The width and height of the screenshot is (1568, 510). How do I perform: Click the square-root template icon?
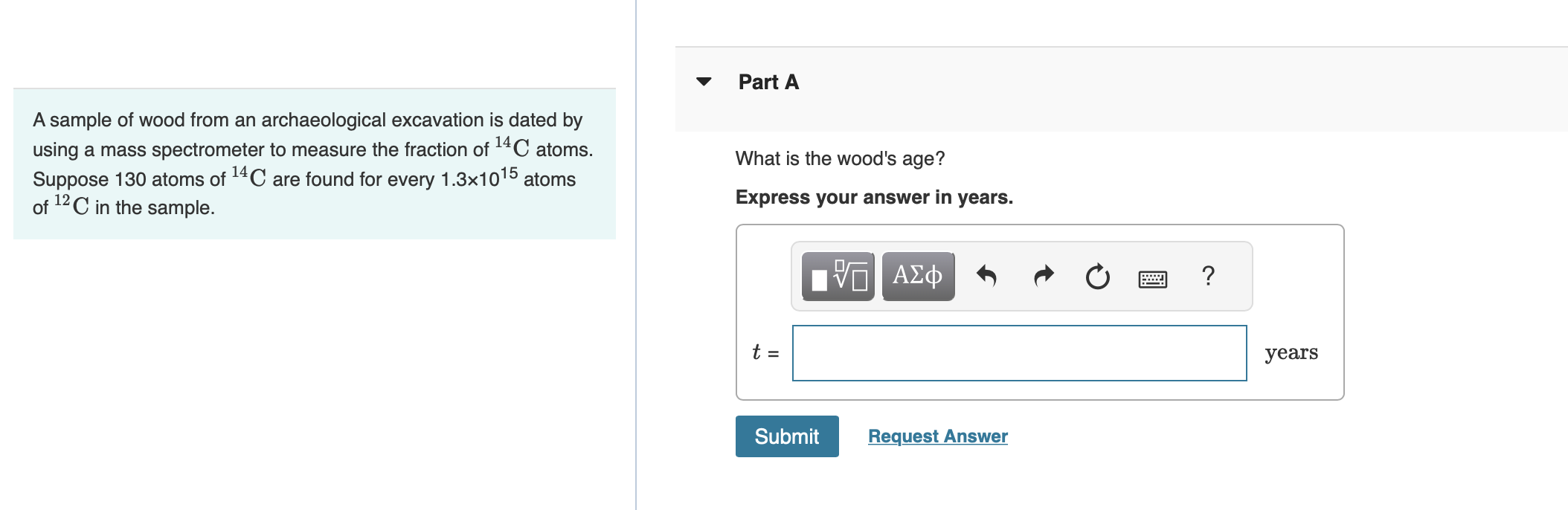(835, 276)
